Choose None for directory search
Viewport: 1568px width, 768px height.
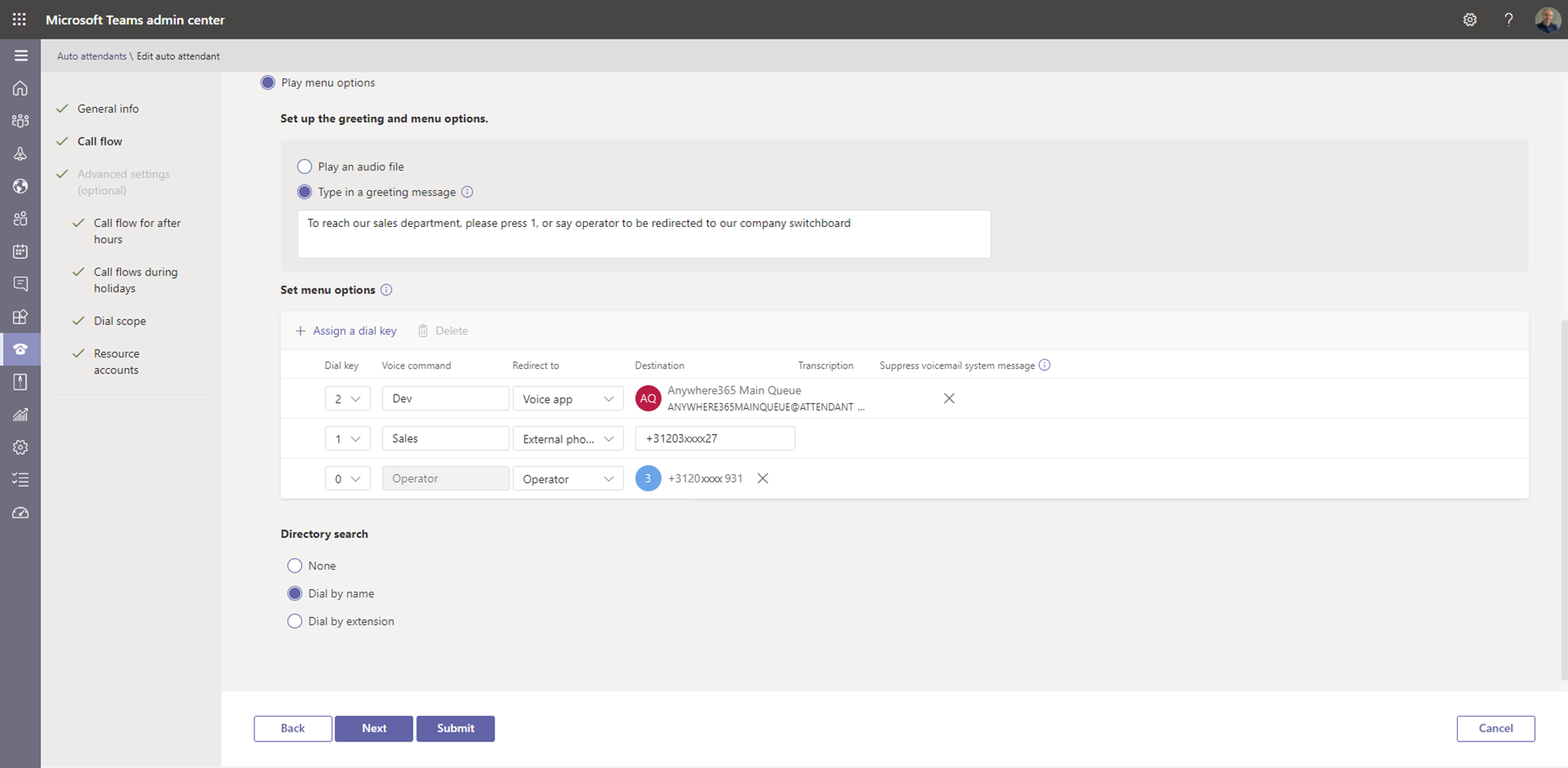tap(295, 566)
